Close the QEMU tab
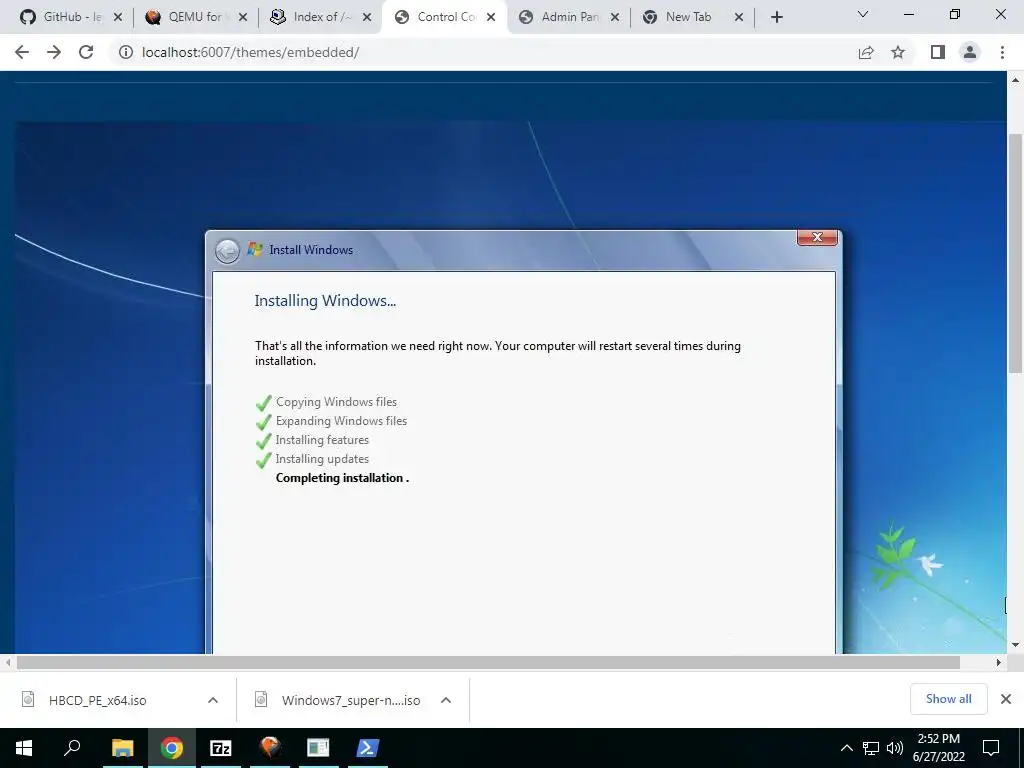Viewport: 1024px width, 768px height. 242,18
